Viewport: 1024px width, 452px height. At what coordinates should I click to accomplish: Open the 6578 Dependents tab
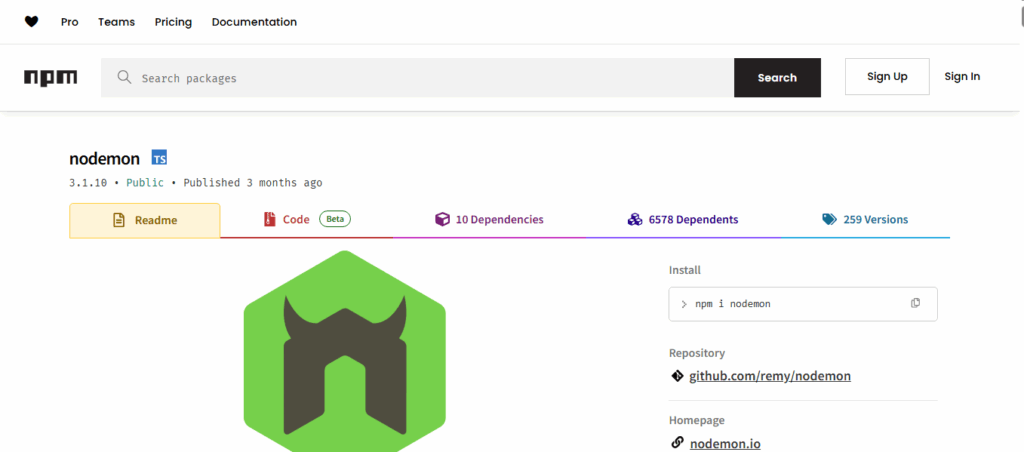(683, 220)
